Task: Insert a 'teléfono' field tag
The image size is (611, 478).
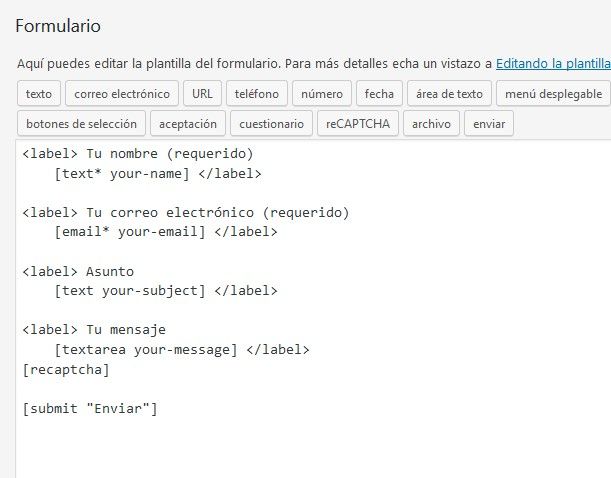Action: 257,93
